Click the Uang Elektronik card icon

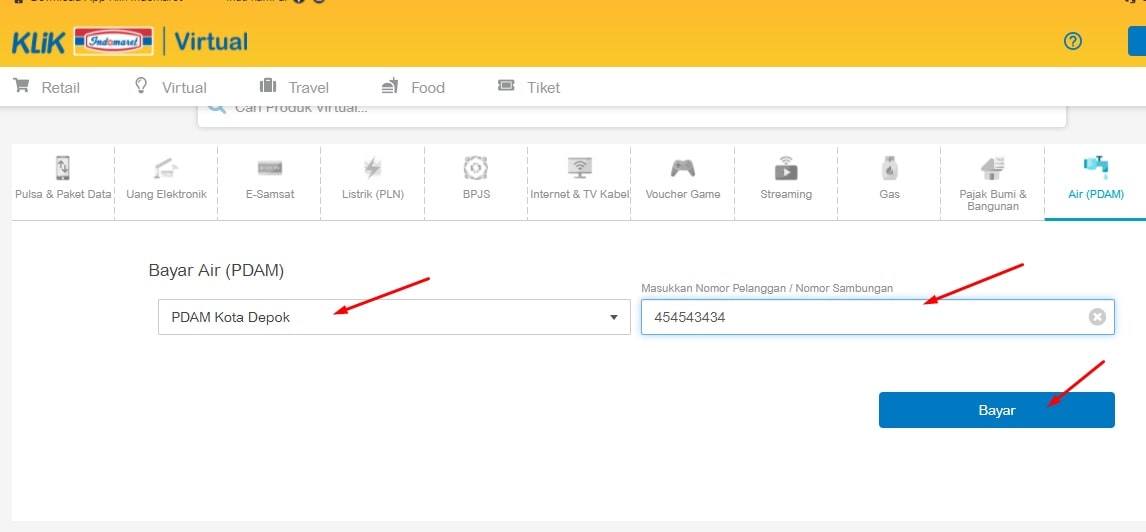167,168
